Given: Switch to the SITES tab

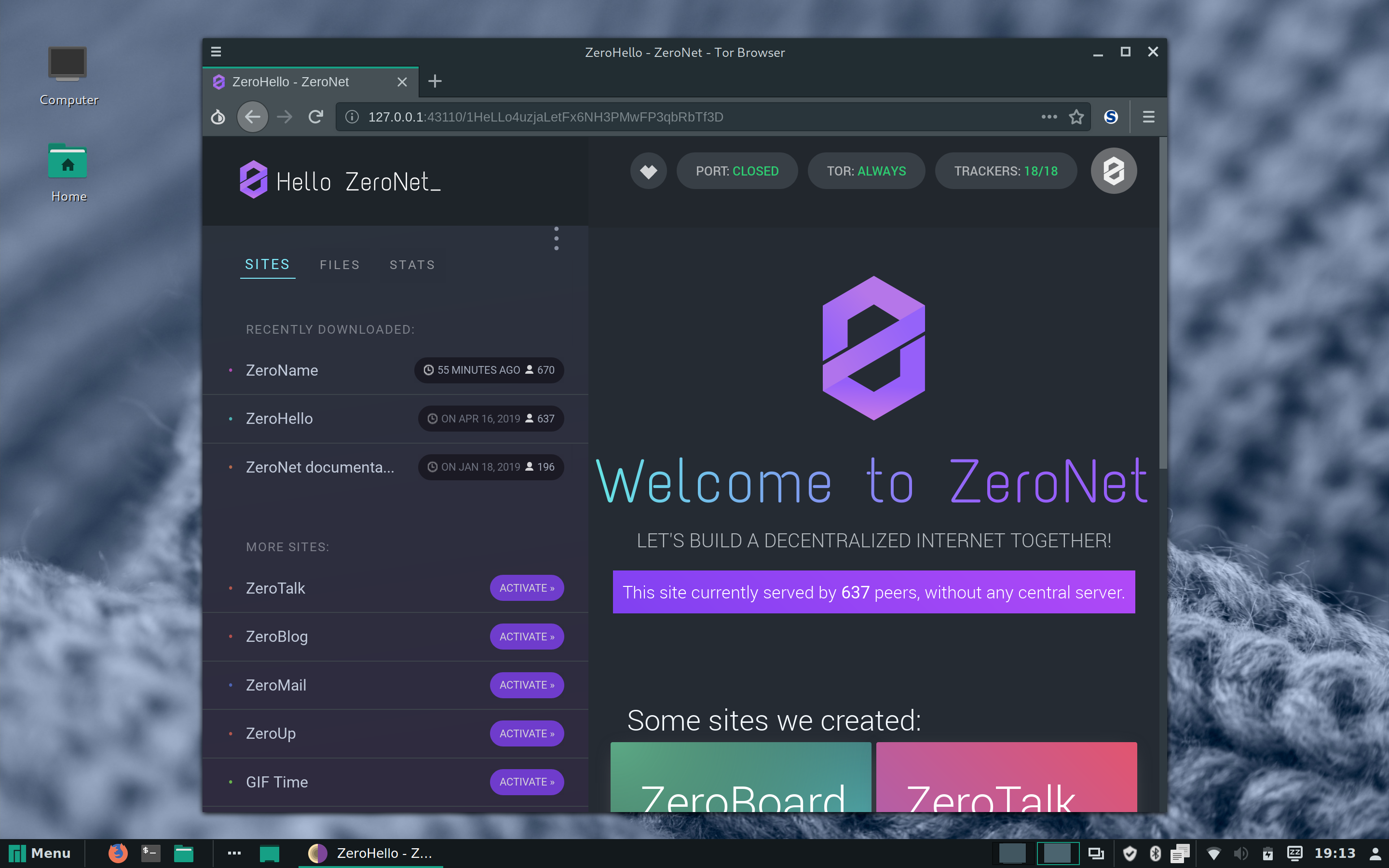Looking at the screenshot, I should (268, 265).
